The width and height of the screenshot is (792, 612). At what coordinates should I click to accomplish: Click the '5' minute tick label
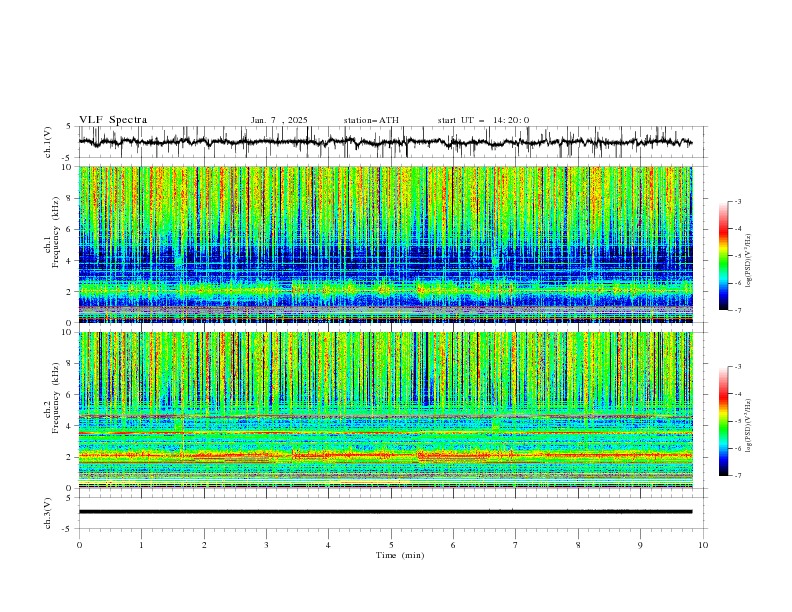coord(391,545)
